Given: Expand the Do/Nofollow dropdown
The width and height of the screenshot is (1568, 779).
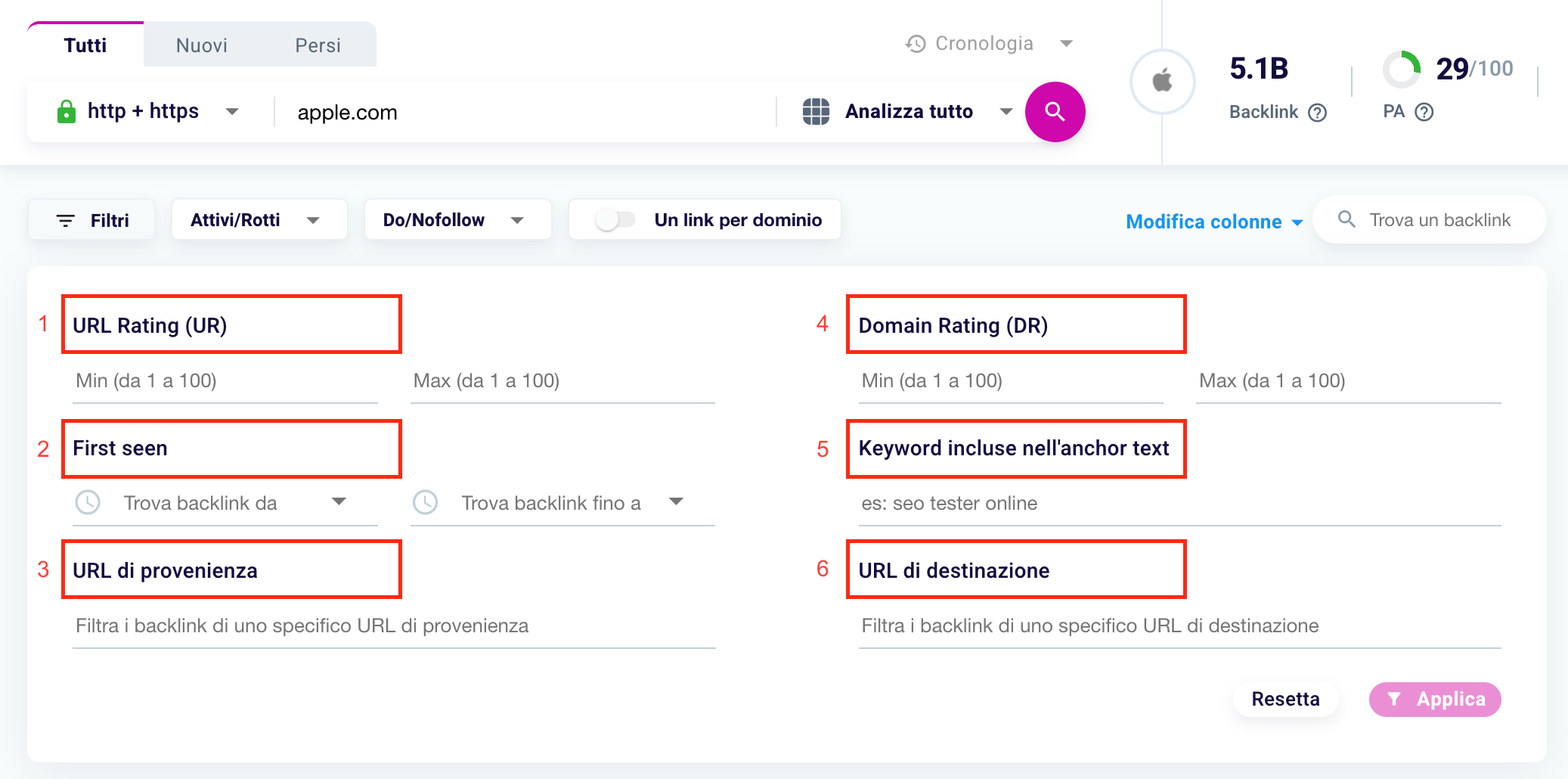Looking at the screenshot, I should click(457, 220).
